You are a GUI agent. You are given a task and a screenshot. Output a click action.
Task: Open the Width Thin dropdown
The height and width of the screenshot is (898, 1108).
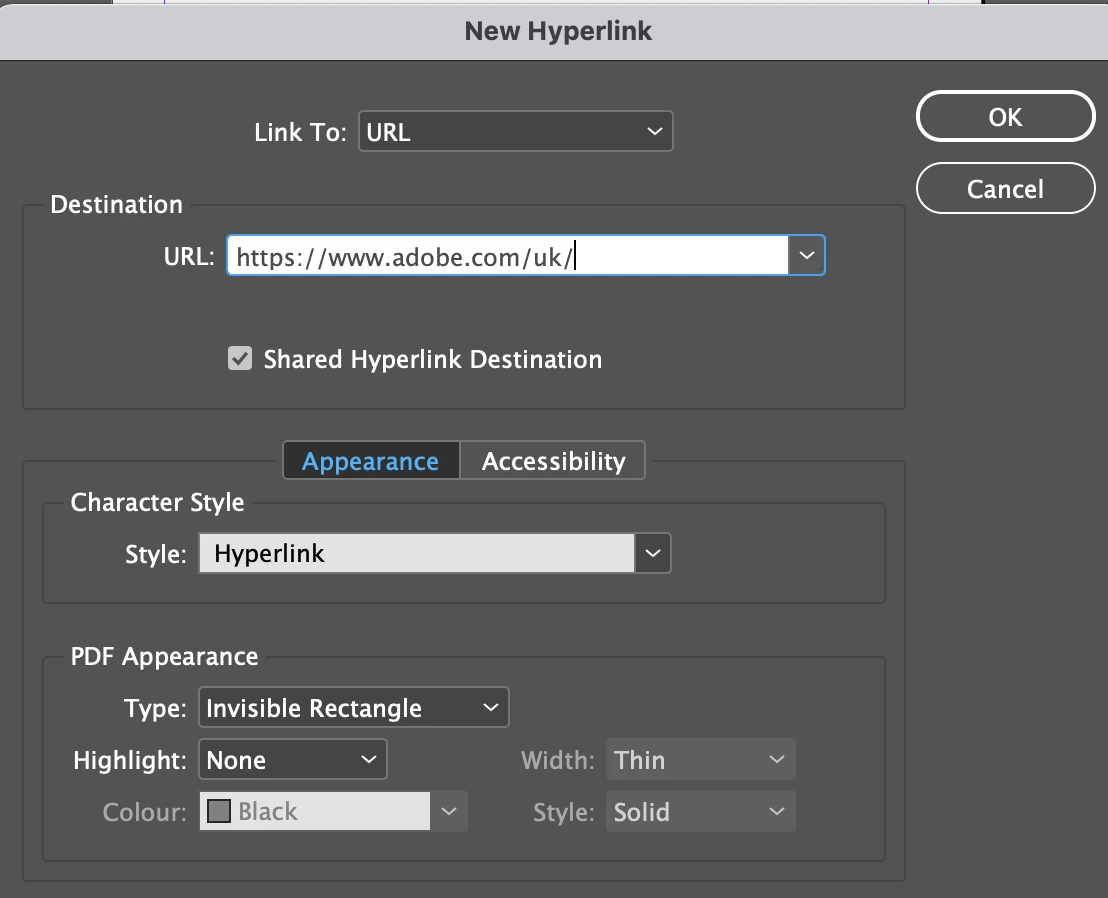tap(700, 760)
